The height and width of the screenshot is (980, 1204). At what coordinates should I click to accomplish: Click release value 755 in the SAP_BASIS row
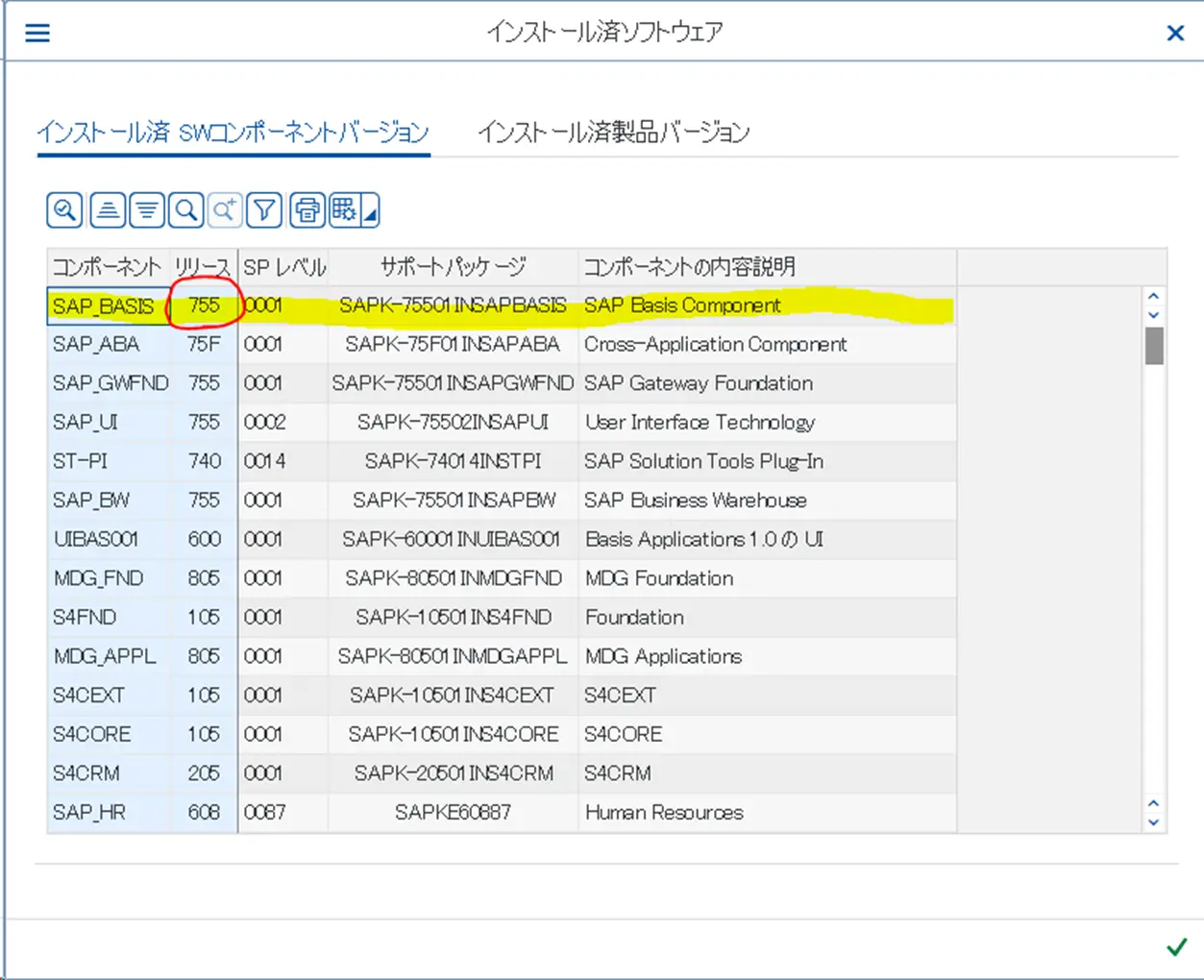tap(204, 306)
